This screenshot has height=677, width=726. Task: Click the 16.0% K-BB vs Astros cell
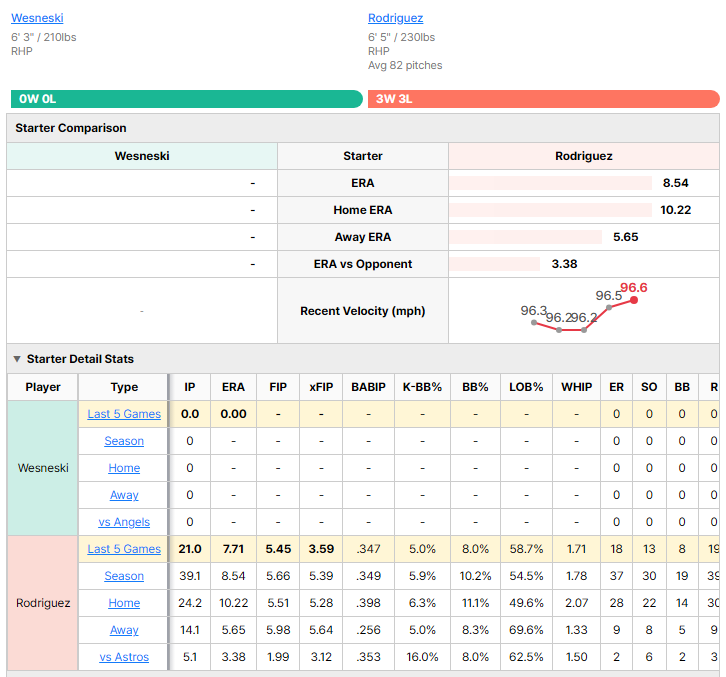[422, 657]
